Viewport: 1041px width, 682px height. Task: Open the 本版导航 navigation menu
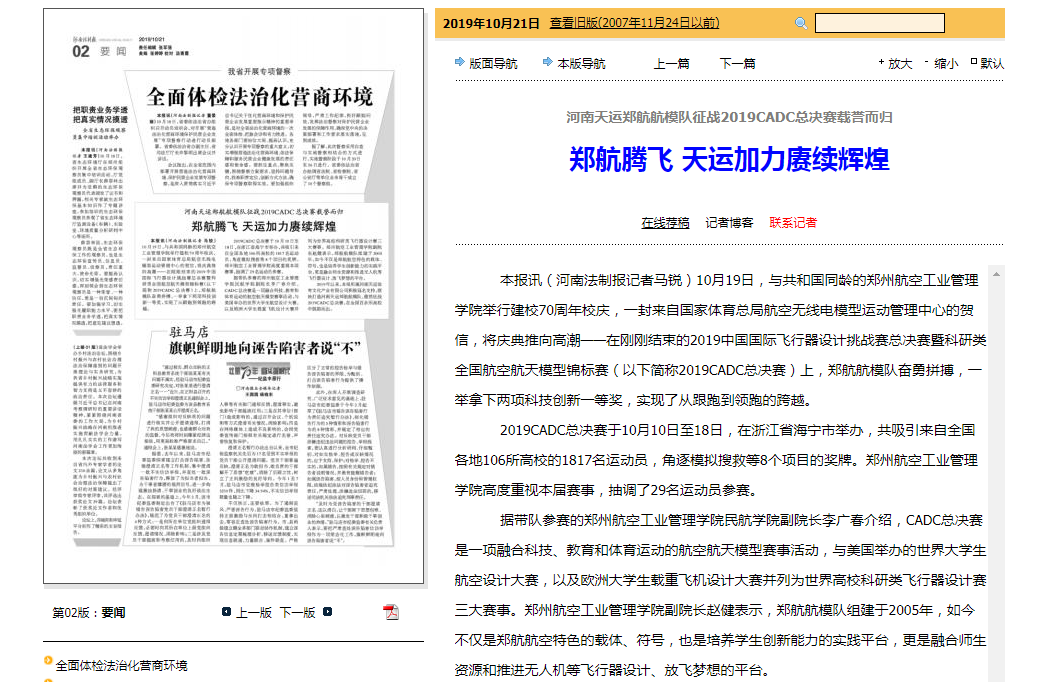(x=581, y=63)
